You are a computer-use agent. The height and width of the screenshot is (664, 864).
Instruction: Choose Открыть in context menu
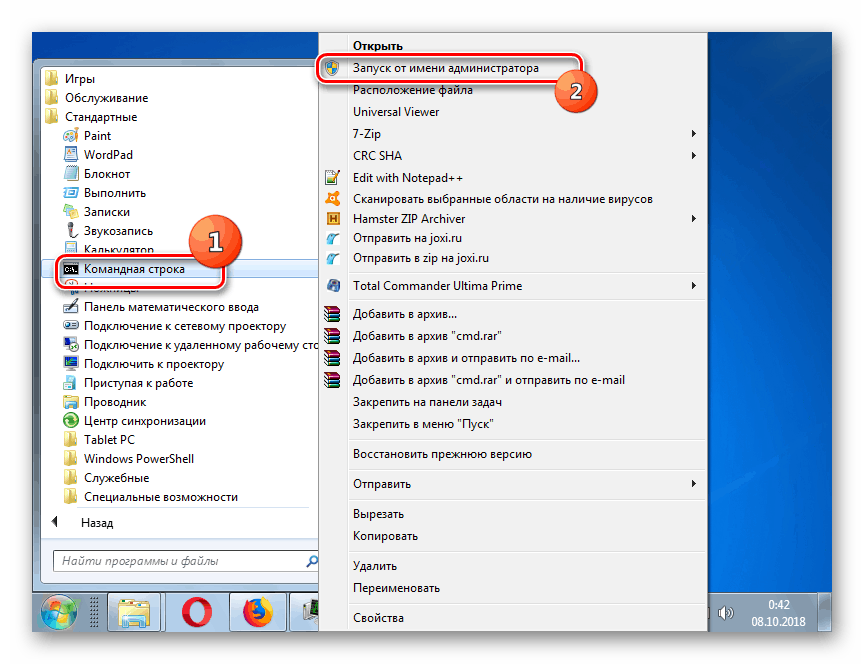pyautogui.click(x=378, y=46)
